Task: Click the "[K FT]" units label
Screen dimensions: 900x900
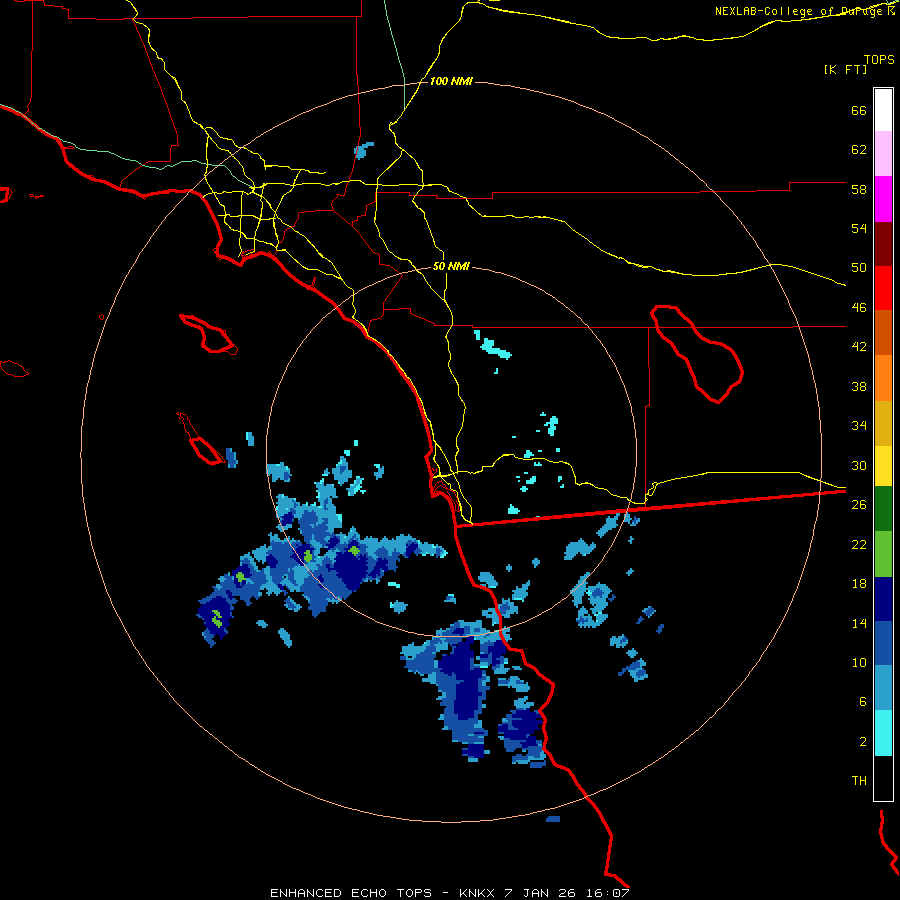Action: [845, 69]
